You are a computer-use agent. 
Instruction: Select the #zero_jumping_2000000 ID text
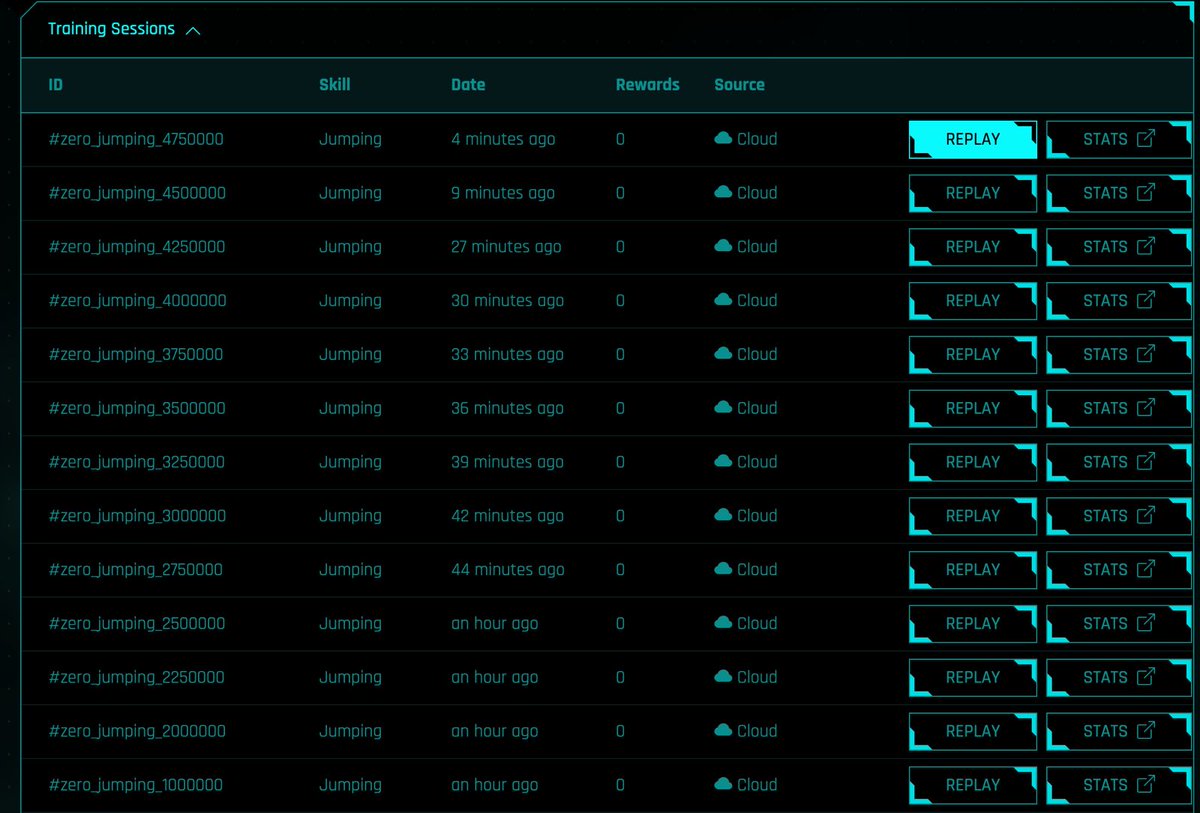coord(137,732)
